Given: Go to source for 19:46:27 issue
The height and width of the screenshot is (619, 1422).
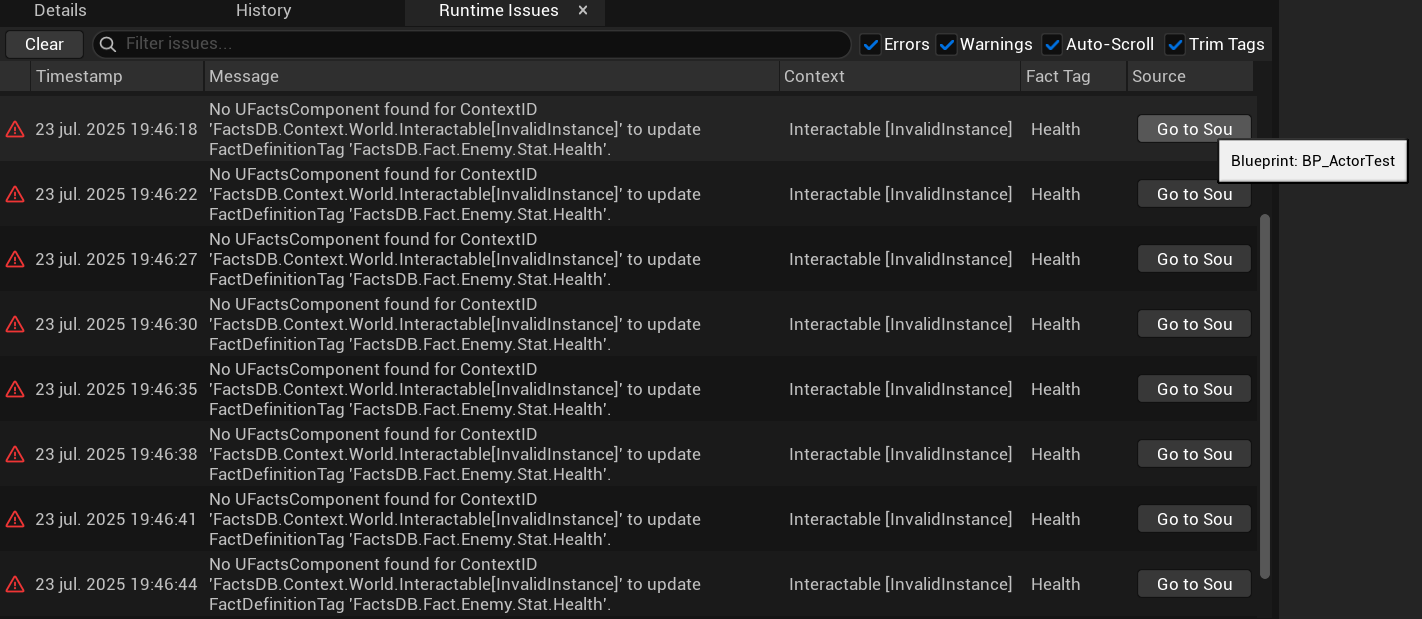Looking at the screenshot, I should (1194, 259).
